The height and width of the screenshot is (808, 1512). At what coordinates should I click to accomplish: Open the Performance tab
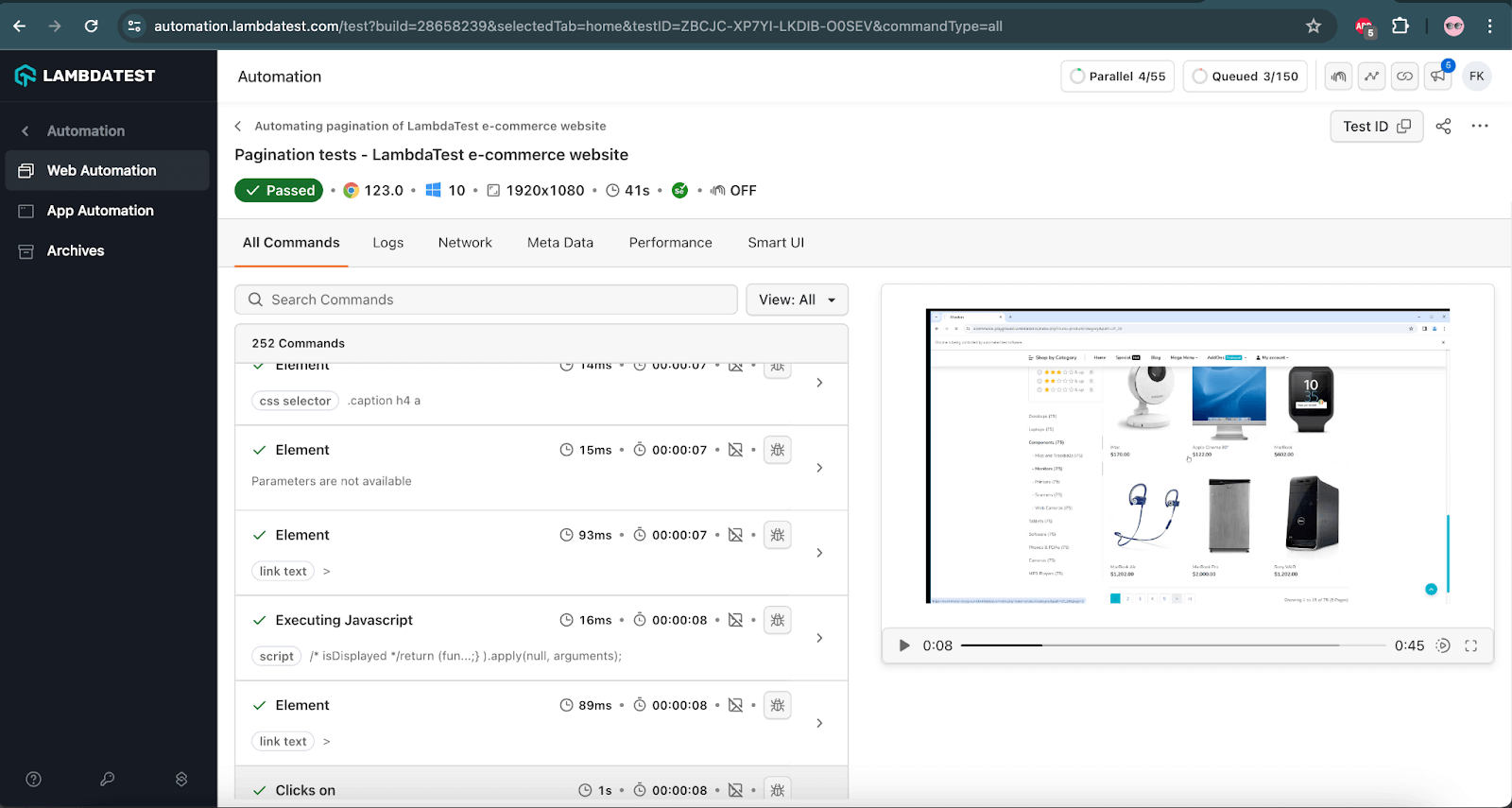671,243
